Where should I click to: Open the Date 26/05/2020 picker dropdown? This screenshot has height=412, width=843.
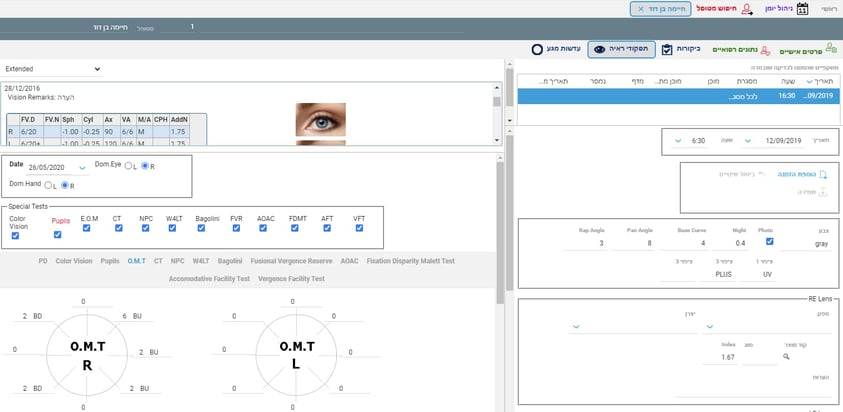pos(82,168)
